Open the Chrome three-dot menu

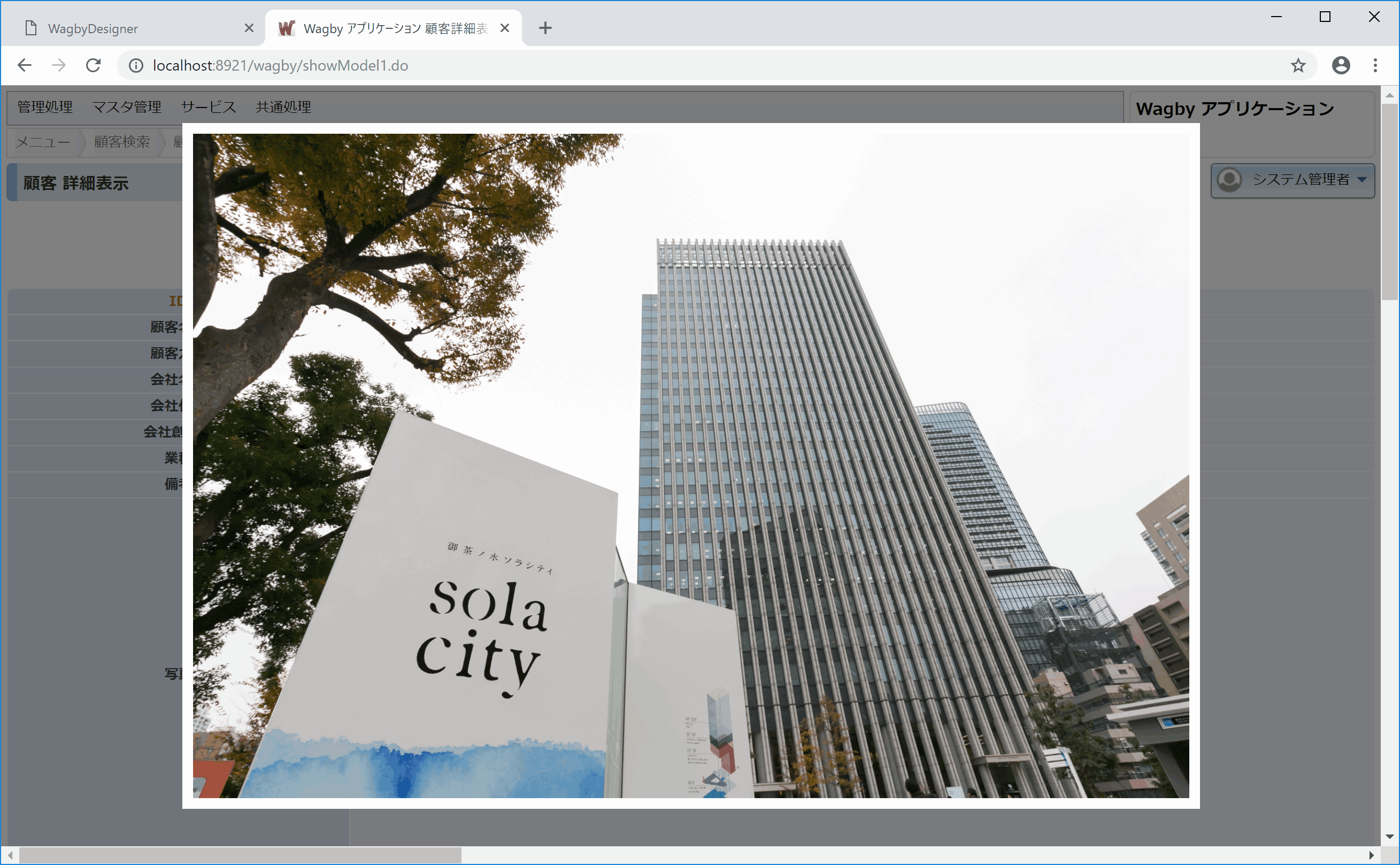click(1375, 66)
